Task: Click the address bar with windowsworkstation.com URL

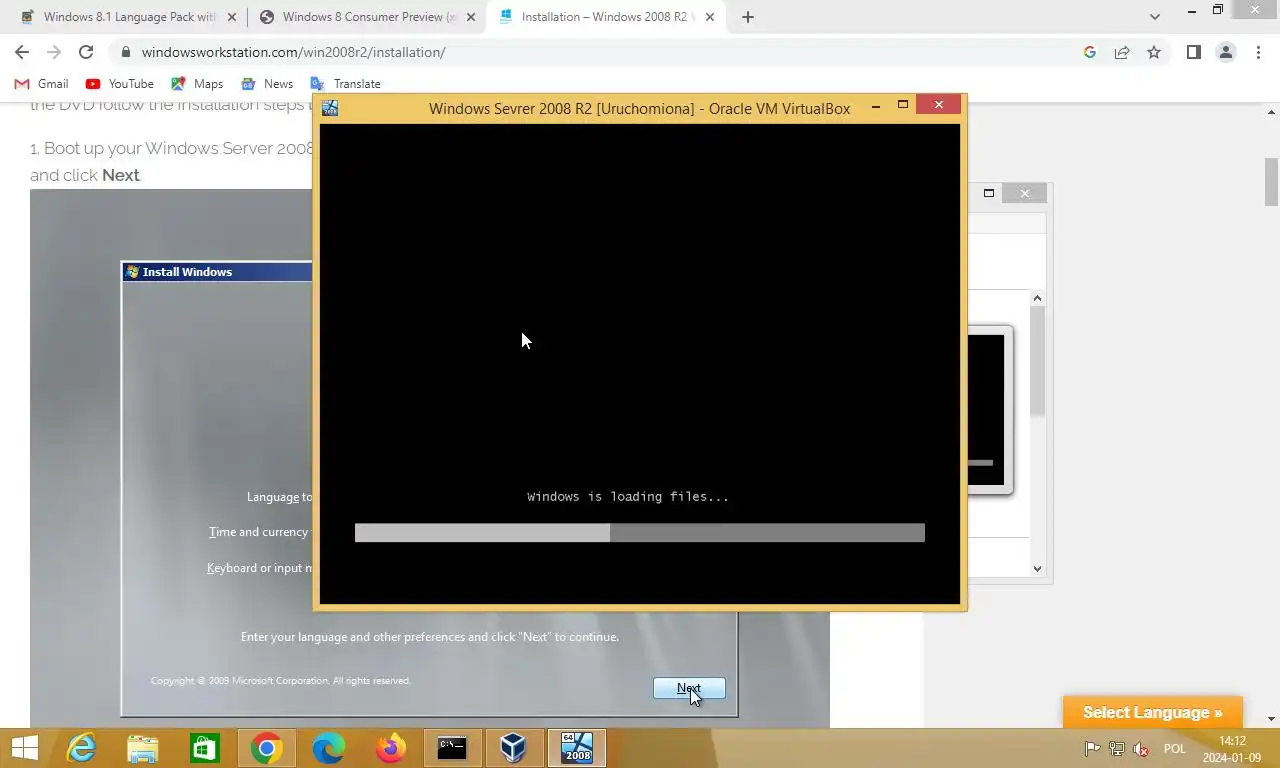Action: coord(600,52)
